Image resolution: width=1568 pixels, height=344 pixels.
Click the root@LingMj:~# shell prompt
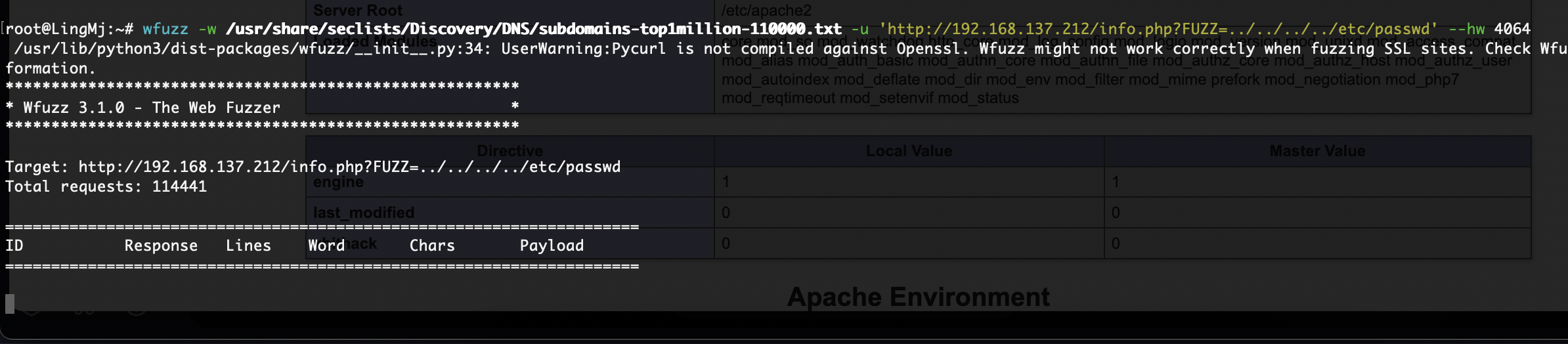coord(70,29)
